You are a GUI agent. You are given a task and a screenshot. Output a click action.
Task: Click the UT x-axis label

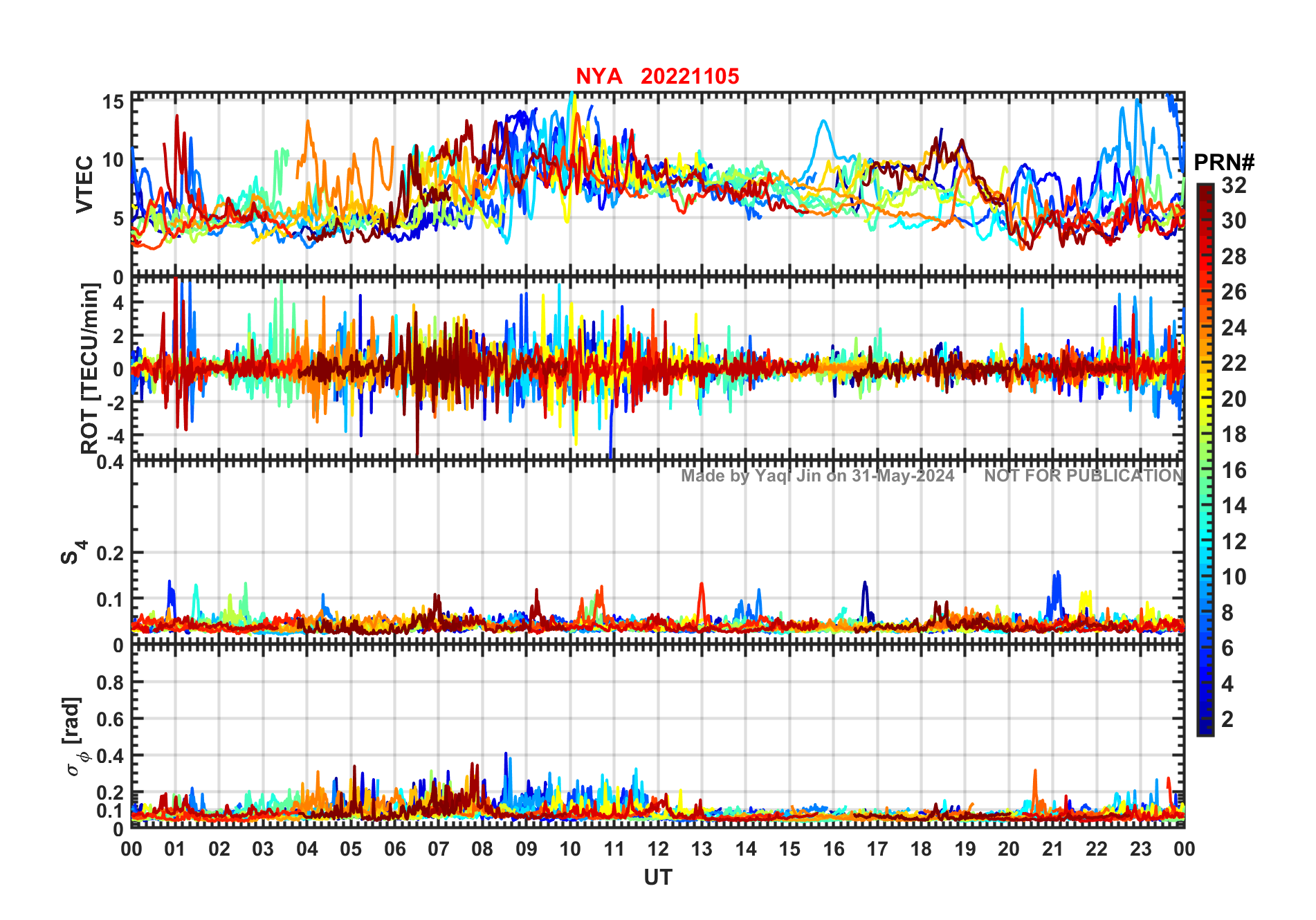(658, 877)
